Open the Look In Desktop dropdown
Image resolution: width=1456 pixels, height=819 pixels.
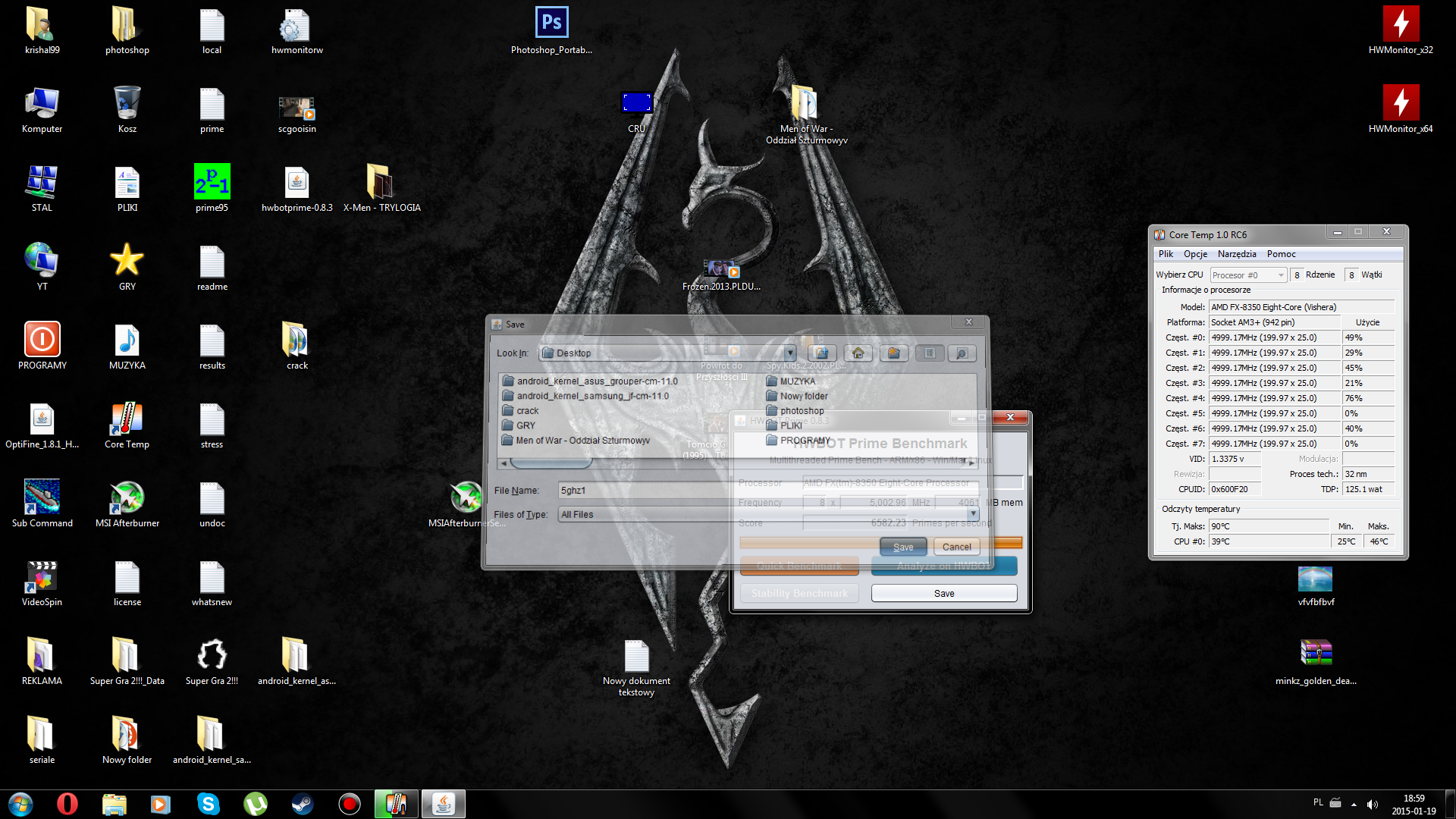790,353
